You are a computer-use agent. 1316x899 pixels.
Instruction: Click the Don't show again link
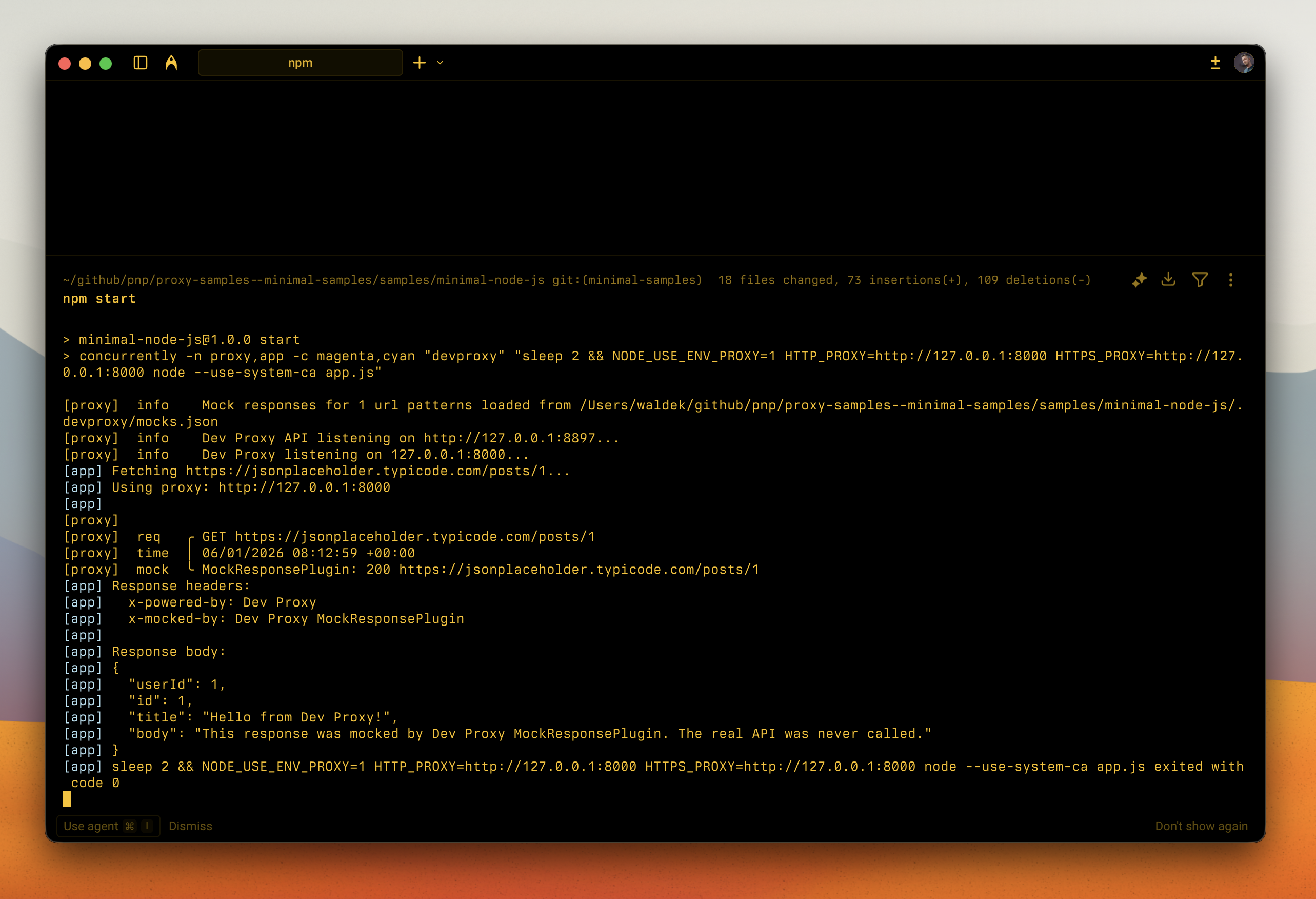(x=1201, y=826)
